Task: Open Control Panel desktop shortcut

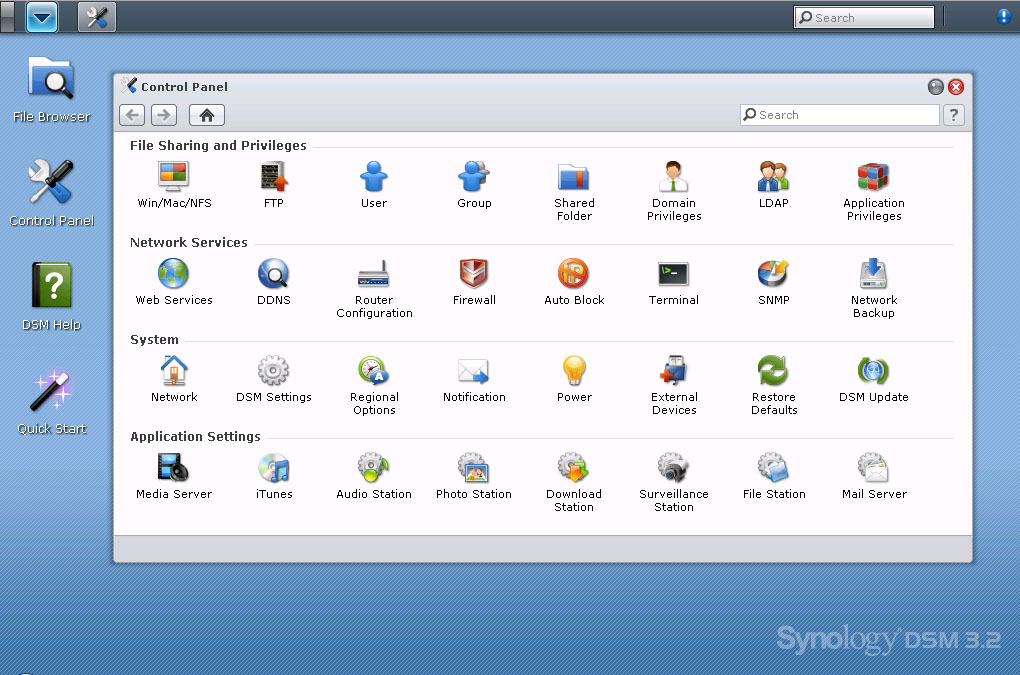Action: (x=51, y=192)
